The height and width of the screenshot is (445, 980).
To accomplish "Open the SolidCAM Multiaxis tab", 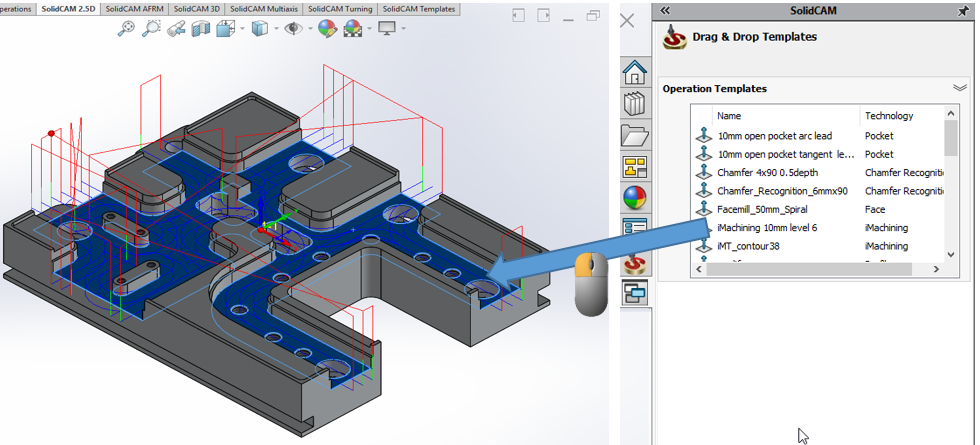I will (264, 9).
